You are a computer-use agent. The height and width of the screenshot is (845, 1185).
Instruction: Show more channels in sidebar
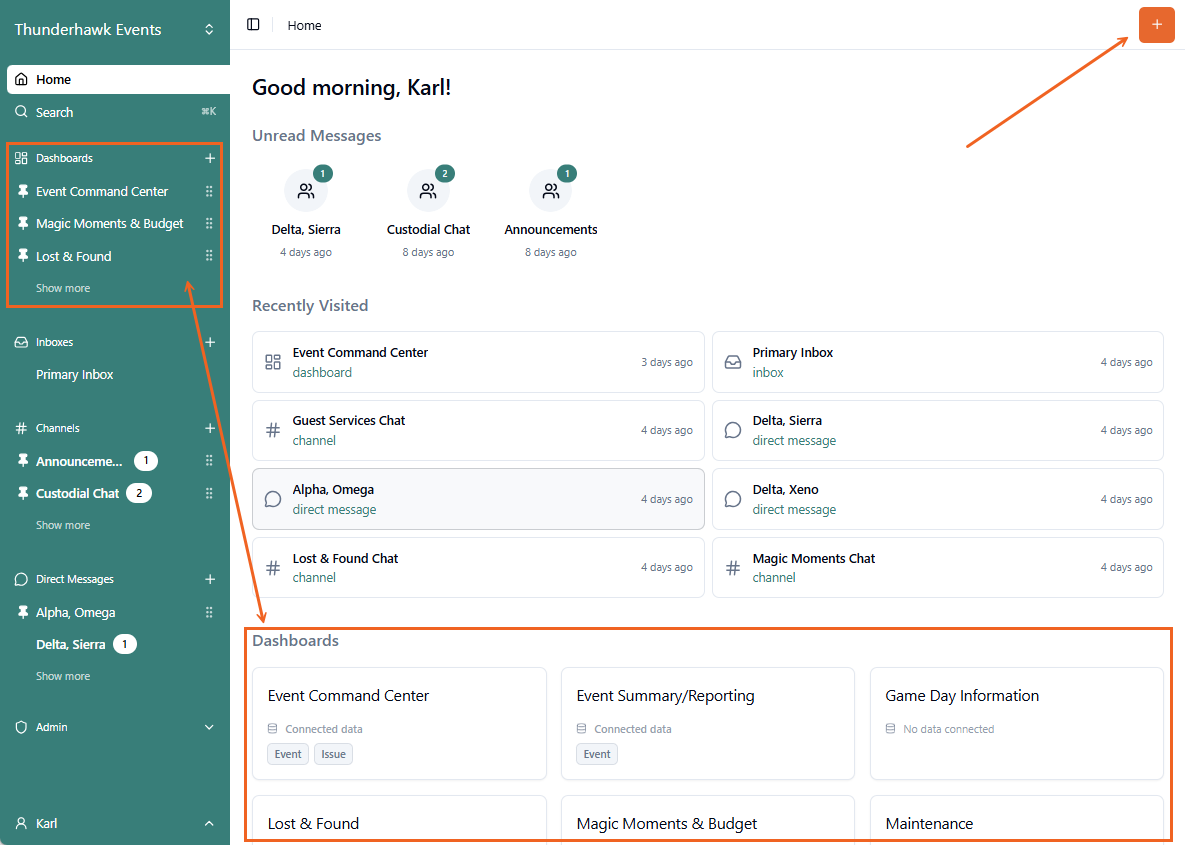click(63, 525)
